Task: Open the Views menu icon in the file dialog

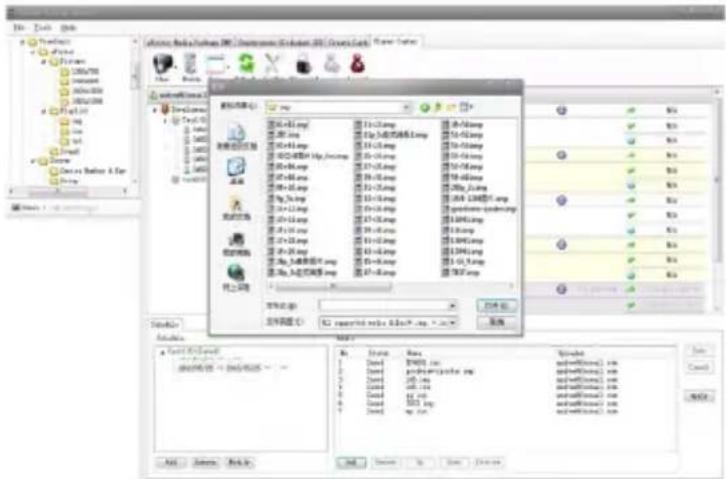Action: 466,107
